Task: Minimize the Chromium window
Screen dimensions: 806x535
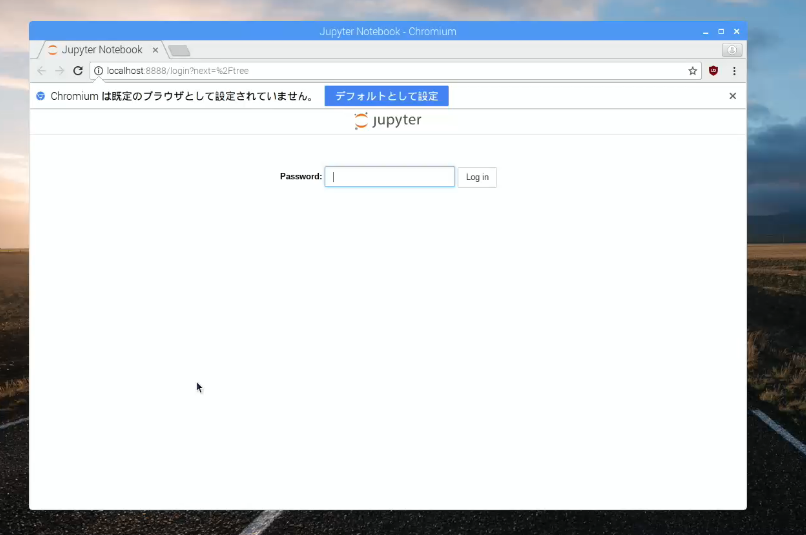Action: [x=705, y=32]
